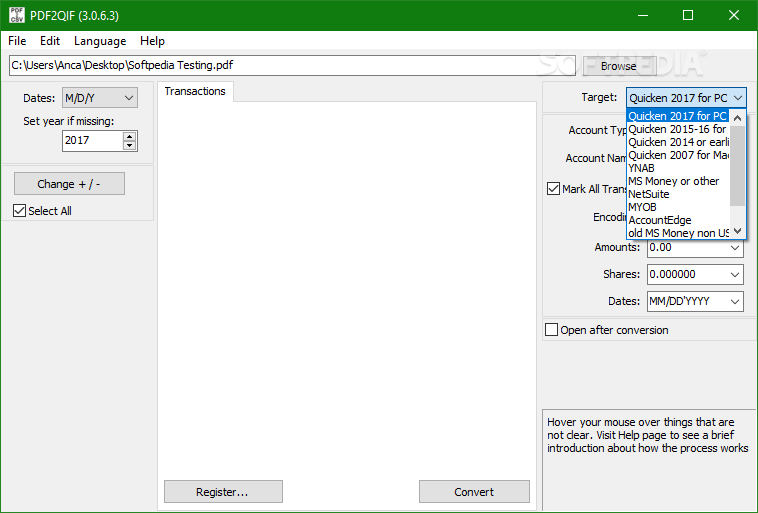Open the Dates MM/DD'YYYY output dropdown
758x513 pixels.
695,302
